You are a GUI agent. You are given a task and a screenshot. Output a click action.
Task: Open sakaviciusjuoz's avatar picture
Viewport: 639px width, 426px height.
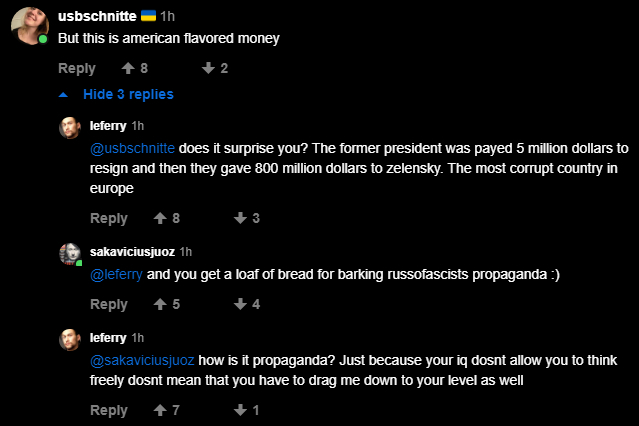coord(70,254)
